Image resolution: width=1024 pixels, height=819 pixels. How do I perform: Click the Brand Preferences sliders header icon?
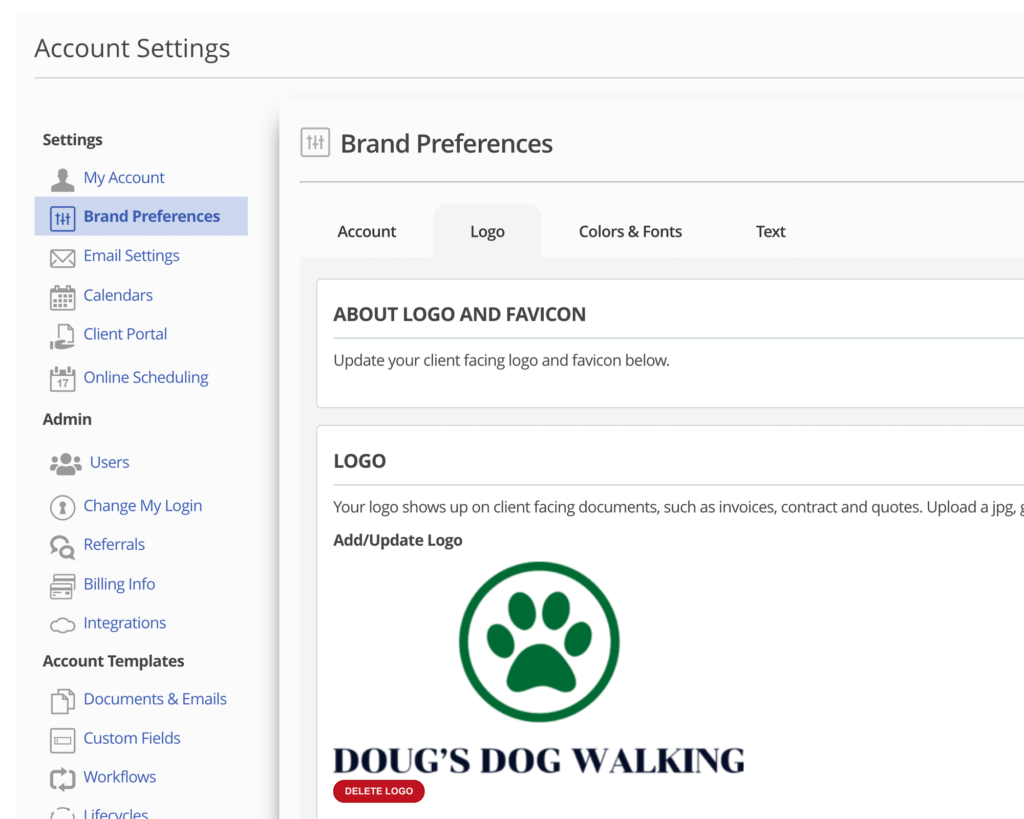click(315, 143)
